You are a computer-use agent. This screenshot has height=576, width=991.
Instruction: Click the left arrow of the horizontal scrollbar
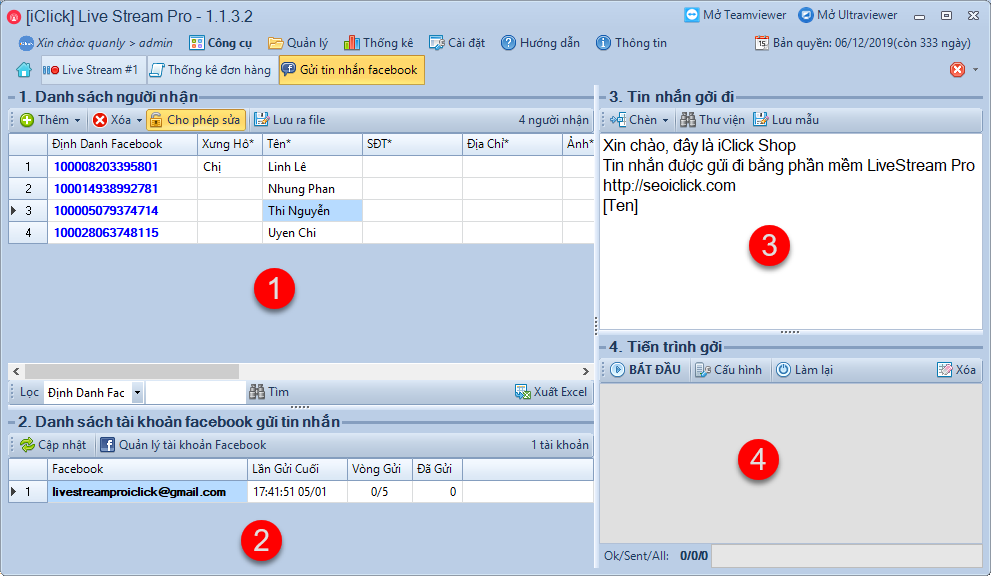point(16,371)
